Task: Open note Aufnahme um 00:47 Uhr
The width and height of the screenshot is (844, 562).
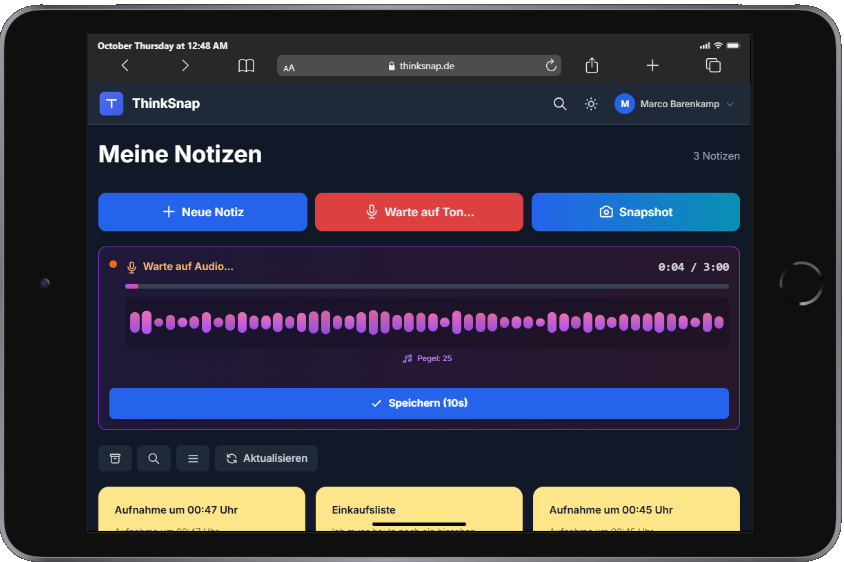Action: pos(202,509)
